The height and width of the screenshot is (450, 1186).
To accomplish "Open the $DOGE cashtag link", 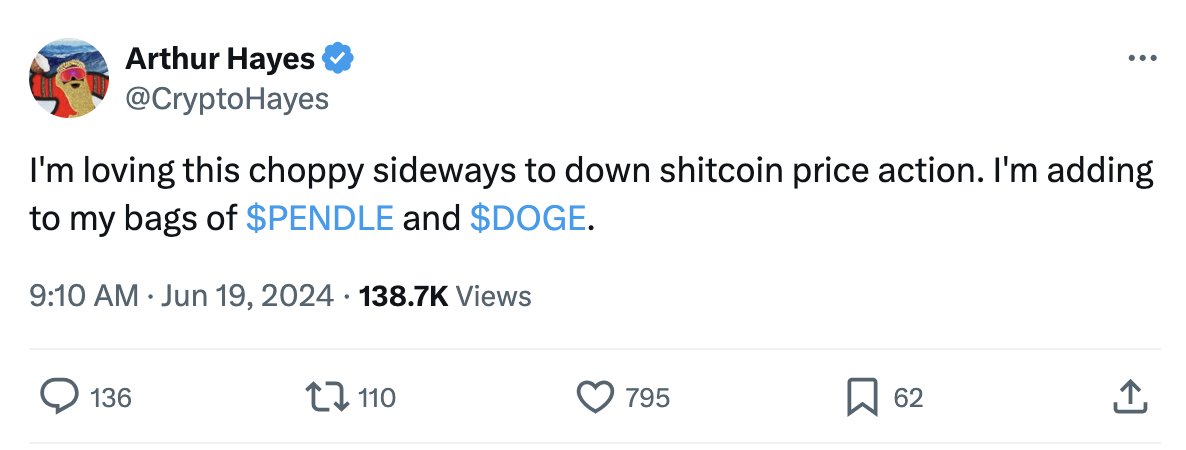I will tap(527, 218).
